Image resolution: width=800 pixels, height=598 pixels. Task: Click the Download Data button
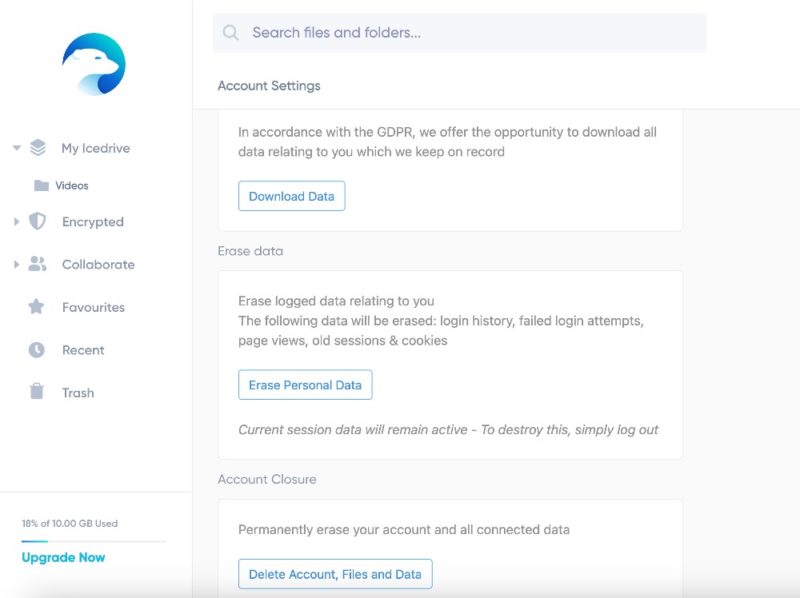point(290,196)
